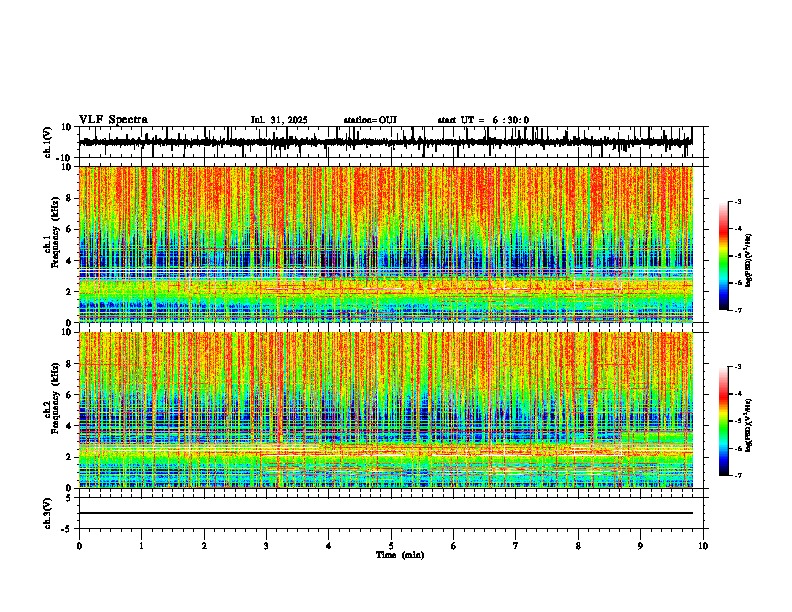
Task: Click time axis tick label "9"
Action: (x=640, y=546)
